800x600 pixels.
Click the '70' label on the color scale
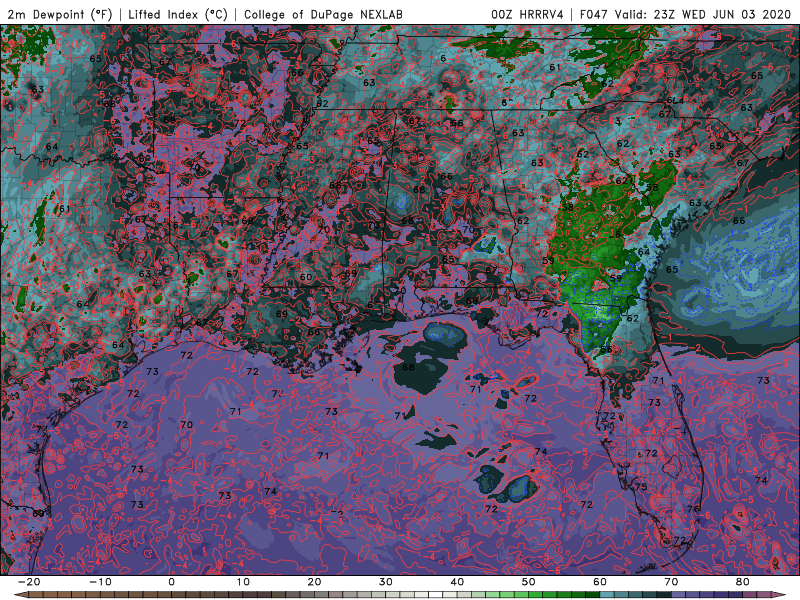[671, 582]
